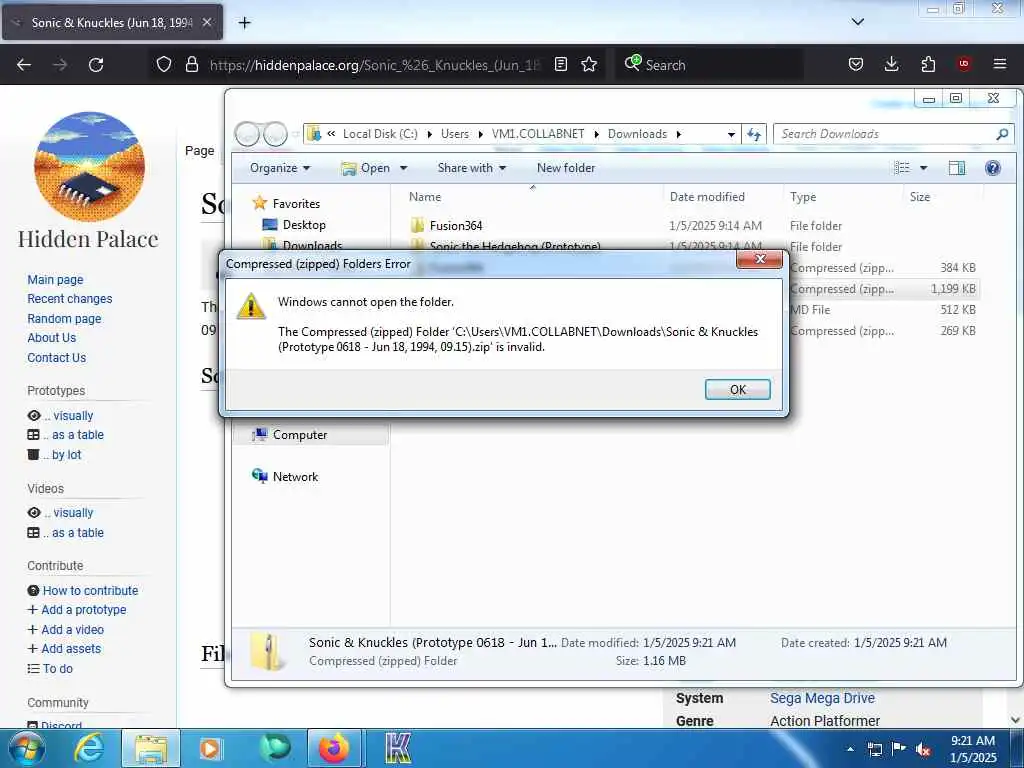The width and height of the screenshot is (1024, 768).
Task: Click uBlock Origin extension icon
Action: (x=964, y=64)
